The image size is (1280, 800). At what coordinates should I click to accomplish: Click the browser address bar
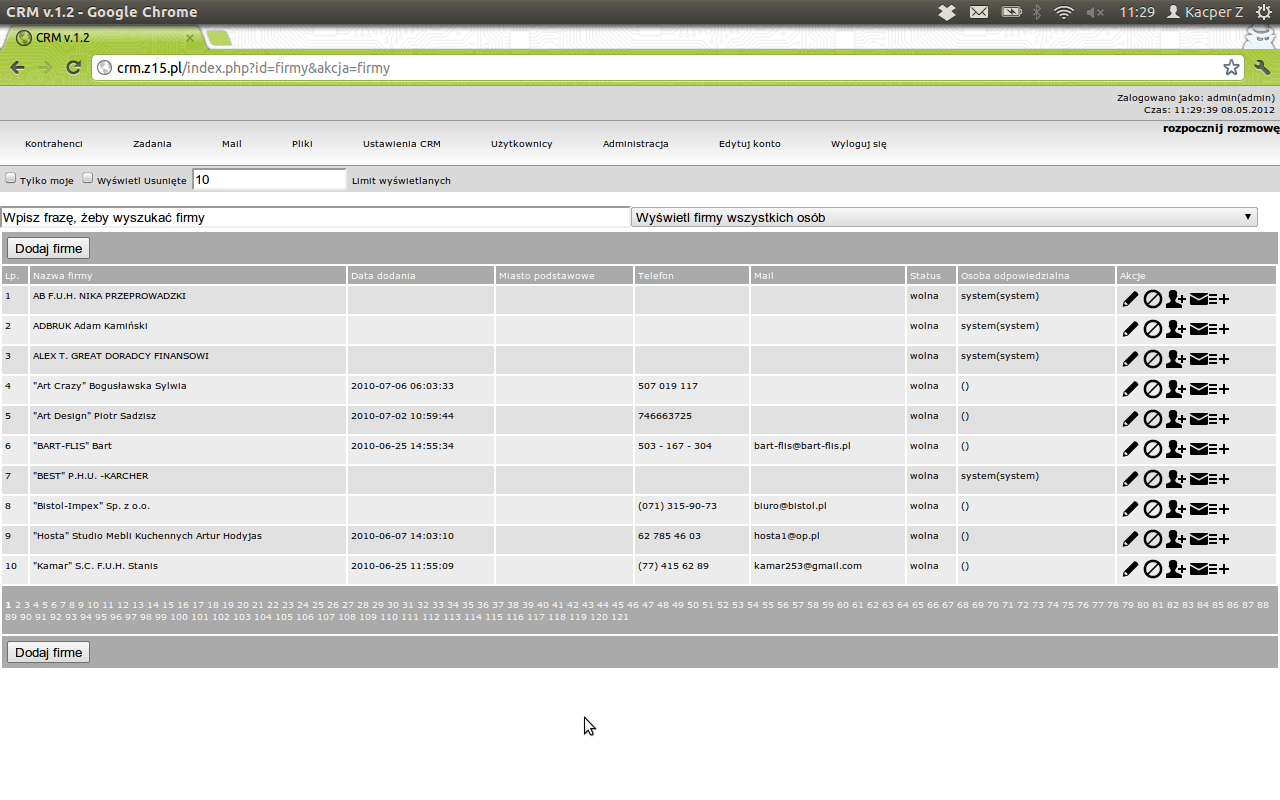click(x=666, y=68)
